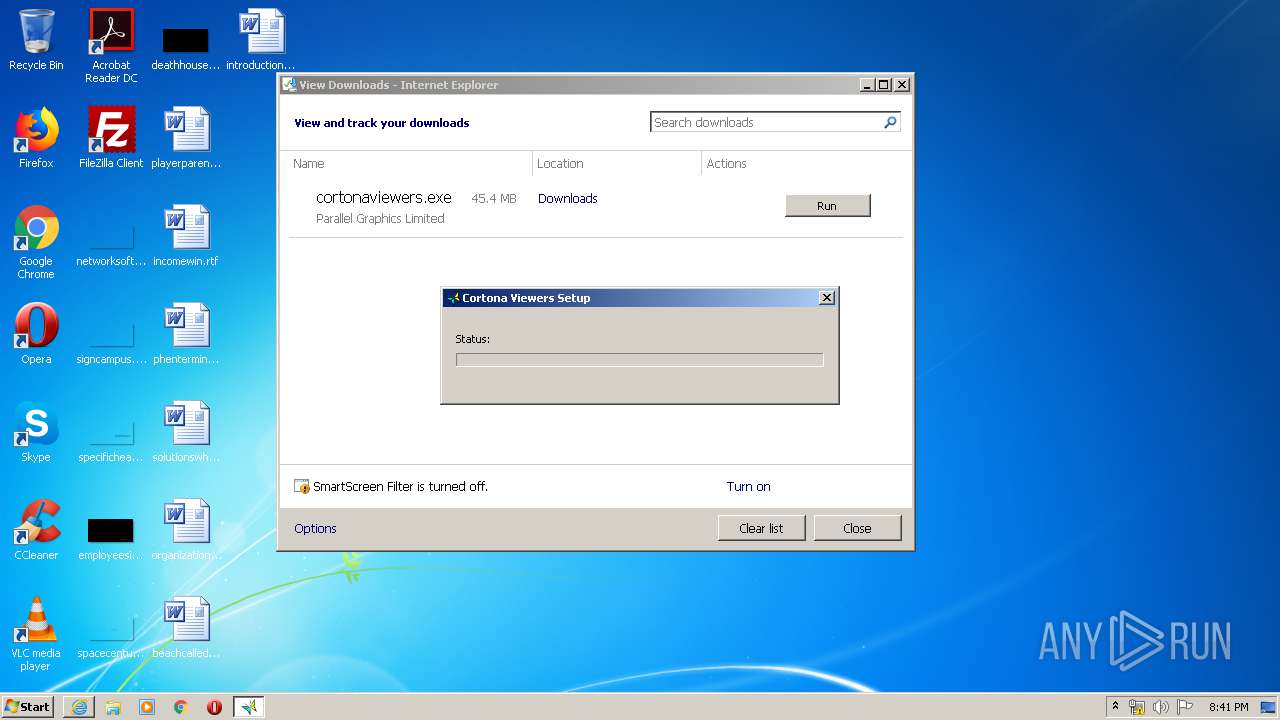The width and height of the screenshot is (1280, 720).
Task: Turn on SmartScreen Filter
Action: tap(748, 487)
